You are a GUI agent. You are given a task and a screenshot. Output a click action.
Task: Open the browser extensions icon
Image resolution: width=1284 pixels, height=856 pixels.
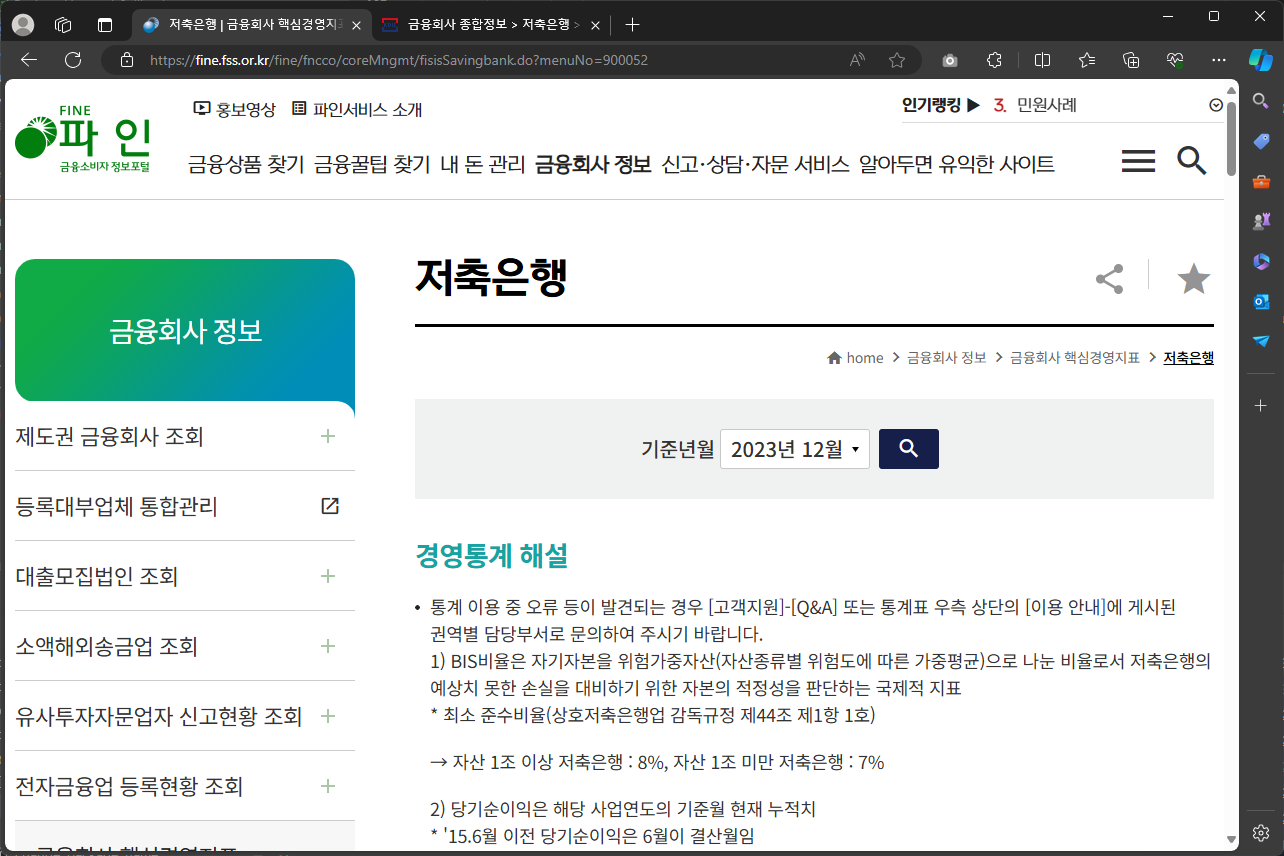tap(994, 60)
